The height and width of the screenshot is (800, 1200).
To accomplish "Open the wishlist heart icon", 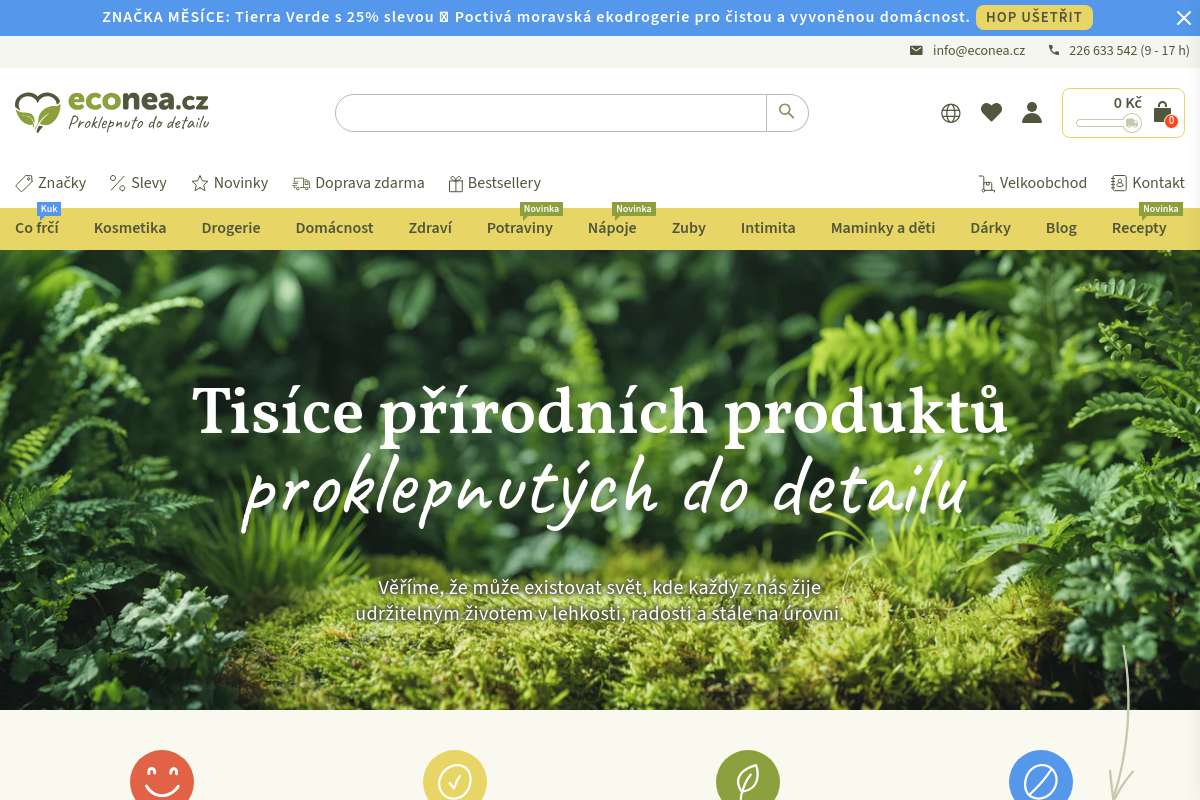I will click(991, 113).
